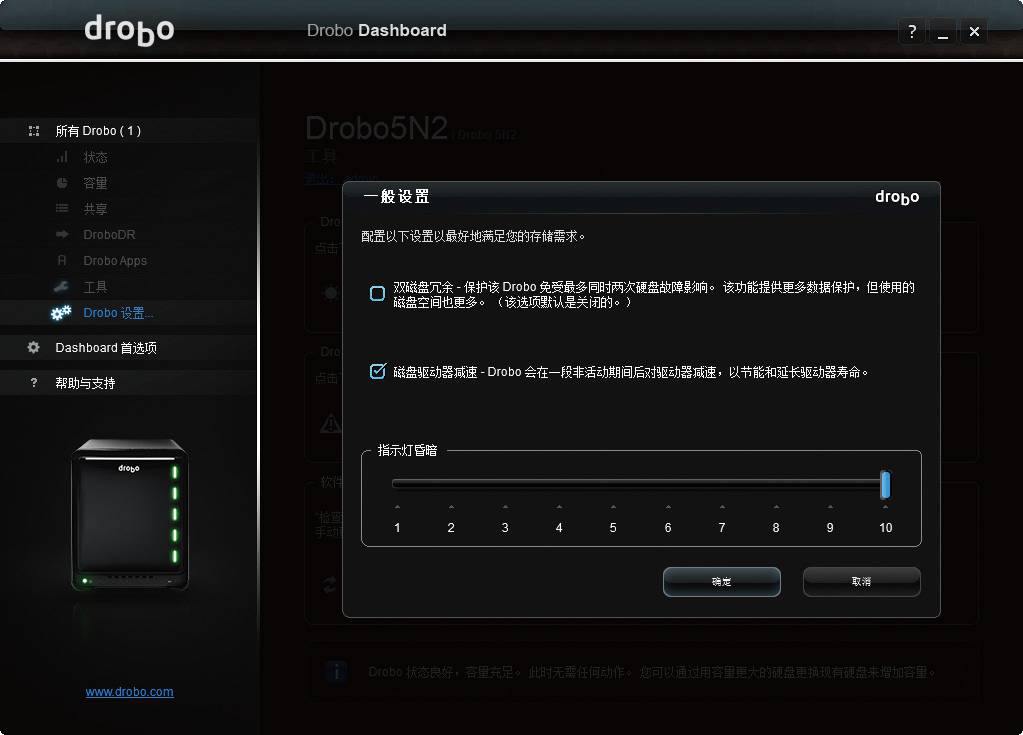Open the 共享 shares menu item
Screen dimensions: 1023x735
click(x=95, y=209)
